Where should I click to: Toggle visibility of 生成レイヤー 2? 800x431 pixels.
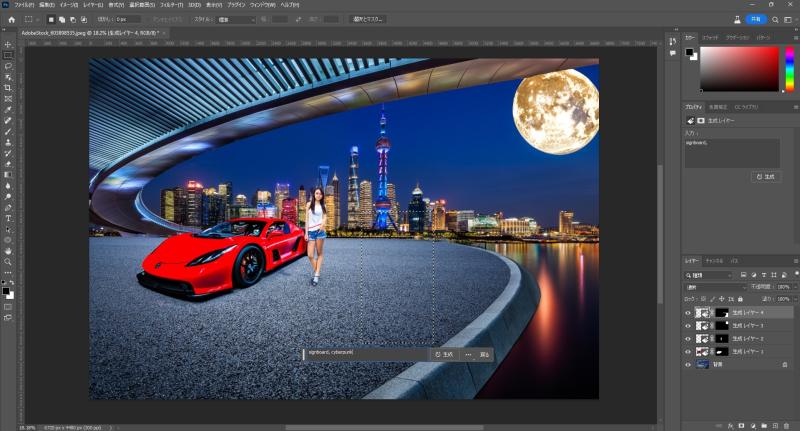(687, 339)
